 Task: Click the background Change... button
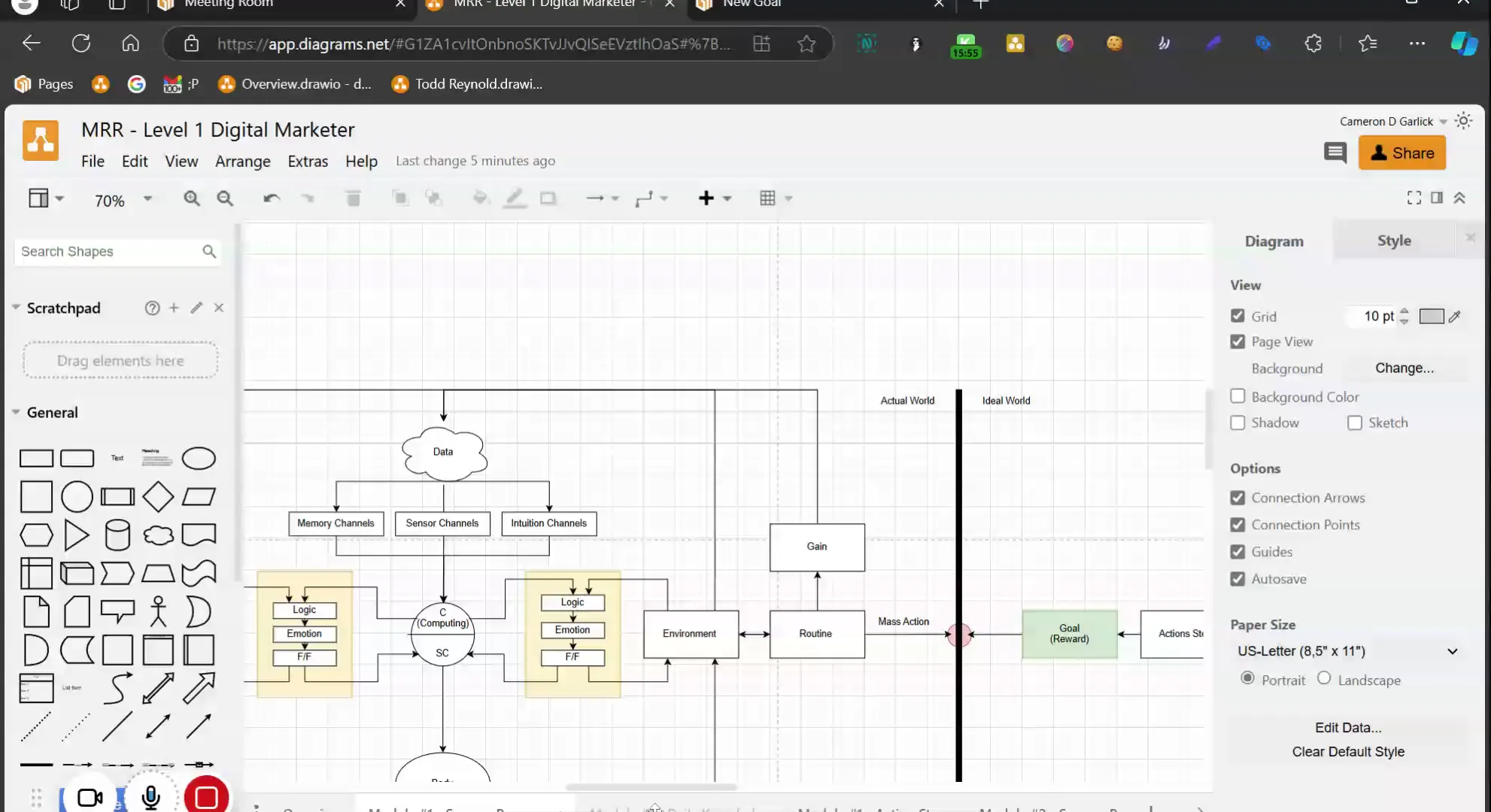pos(1404,368)
